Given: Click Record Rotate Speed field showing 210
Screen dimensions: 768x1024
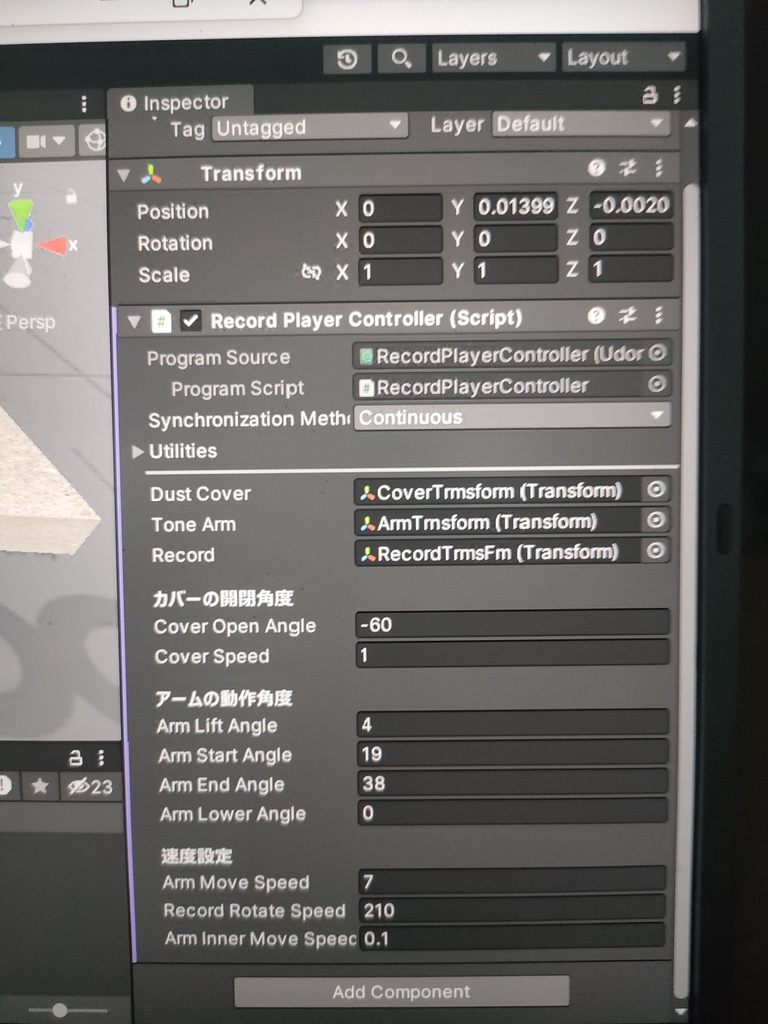Looking at the screenshot, I should pyautogui.click(x=512, y=909).
